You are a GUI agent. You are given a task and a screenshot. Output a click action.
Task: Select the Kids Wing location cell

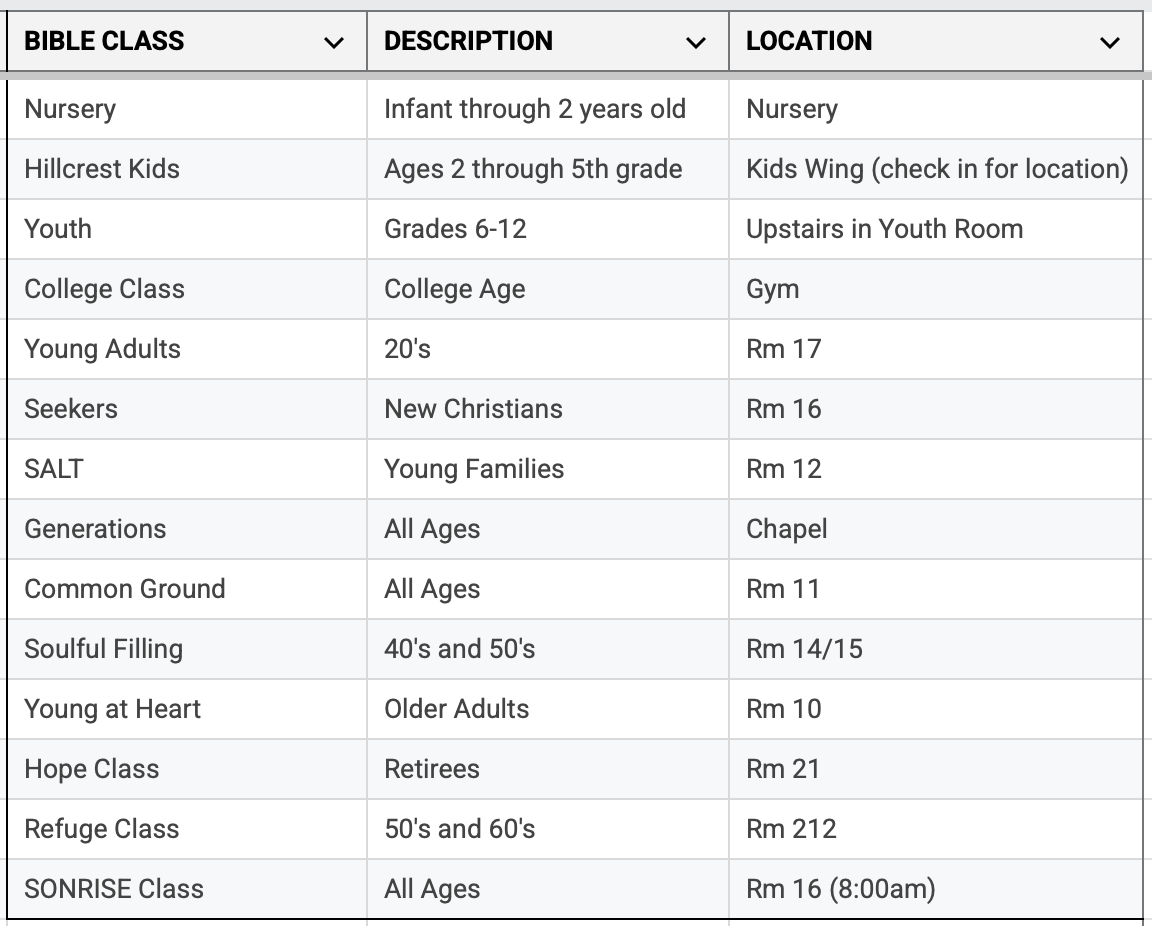[x=936, y=169]
